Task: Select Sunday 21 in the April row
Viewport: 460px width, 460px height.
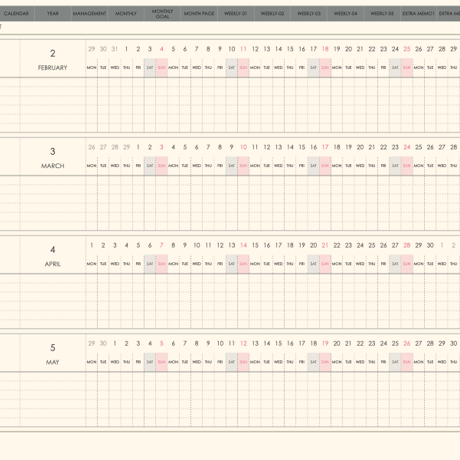Action: [325, 245]
